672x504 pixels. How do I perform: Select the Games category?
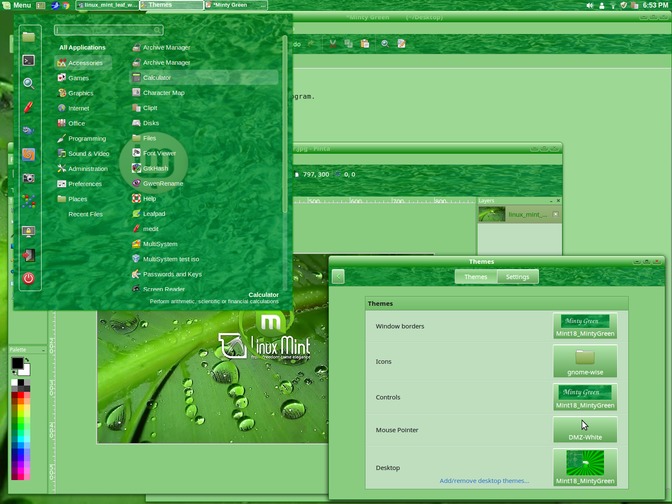(x=73, y=78)
